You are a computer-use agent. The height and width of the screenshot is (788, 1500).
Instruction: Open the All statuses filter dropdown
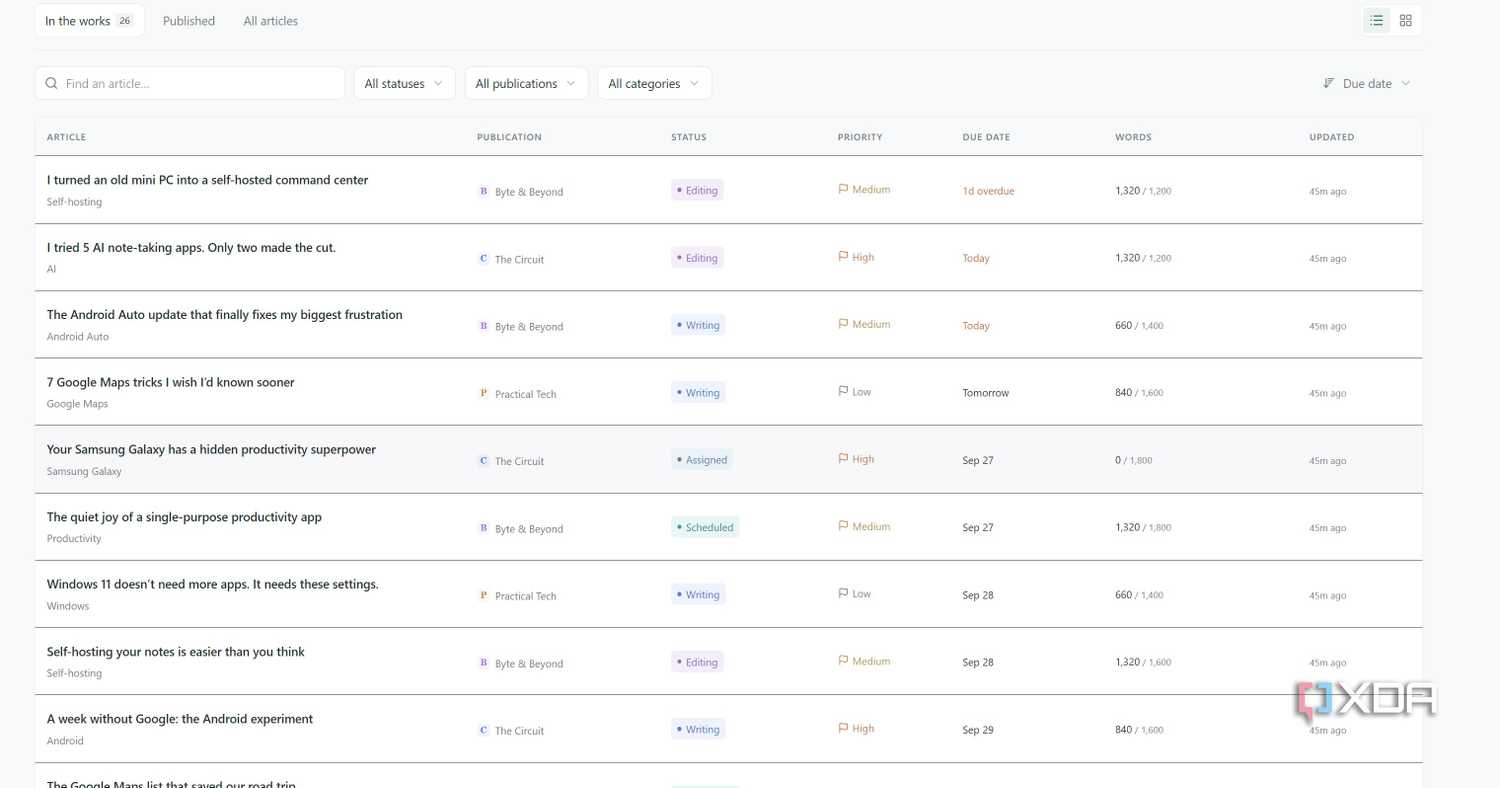click(404, 84)
